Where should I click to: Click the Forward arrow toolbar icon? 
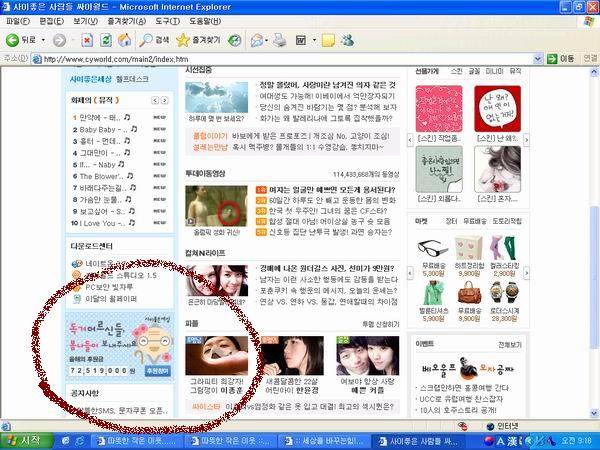(x=59, y=40)
